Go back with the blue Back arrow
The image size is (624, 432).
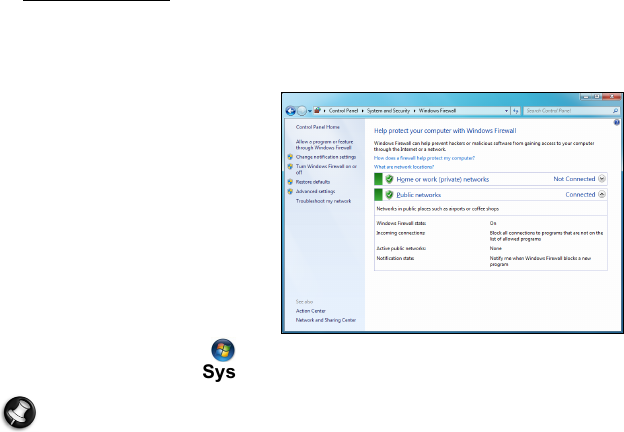[291, 111]
